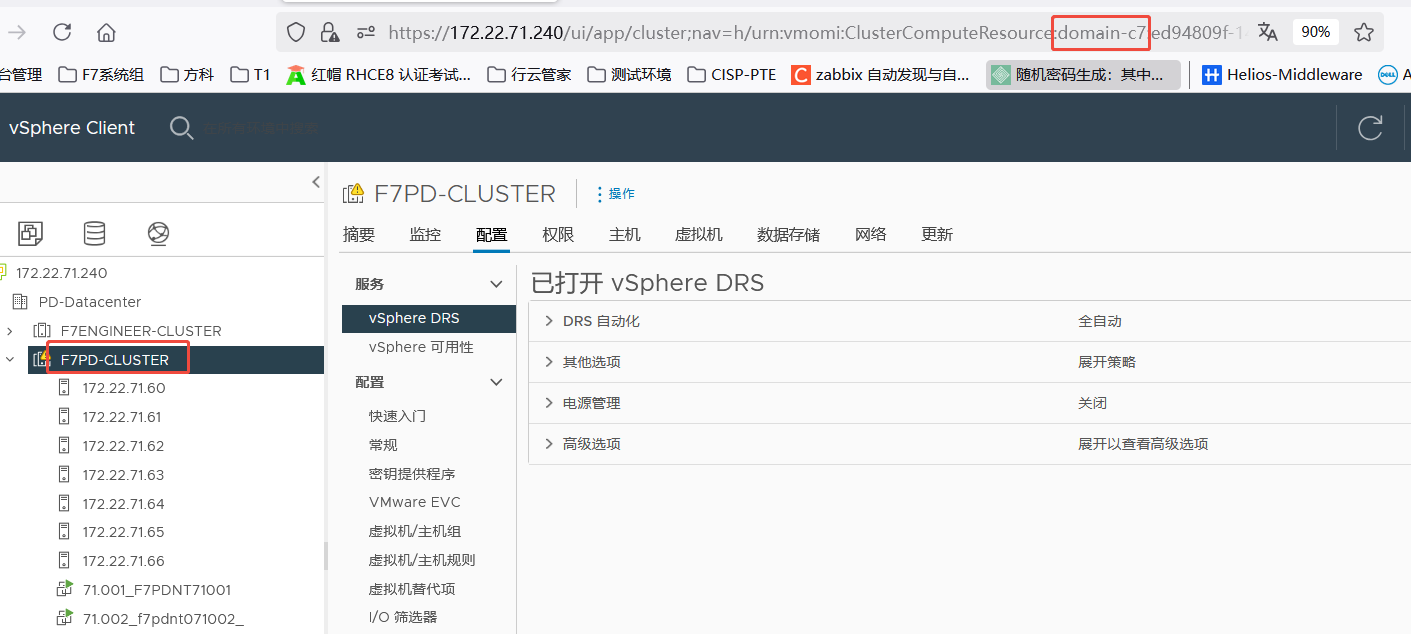Open 快速入门 configuration page
1411x634 pixels.
[397, 416]
